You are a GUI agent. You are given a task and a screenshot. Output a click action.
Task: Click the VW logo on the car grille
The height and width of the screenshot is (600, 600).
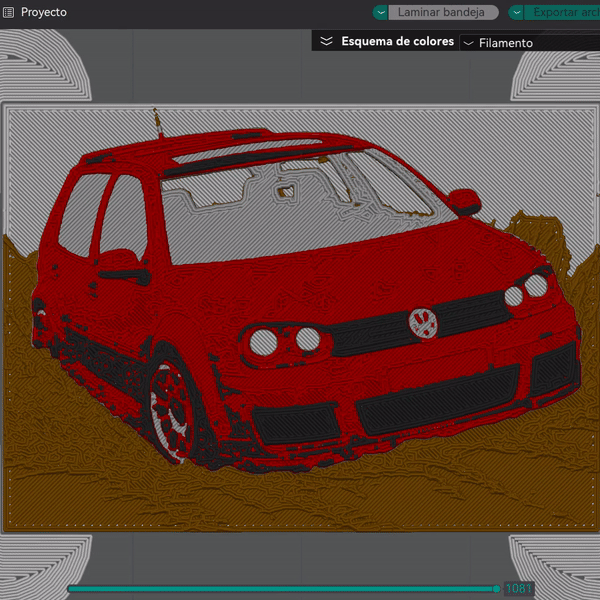(x=423, y=322)
